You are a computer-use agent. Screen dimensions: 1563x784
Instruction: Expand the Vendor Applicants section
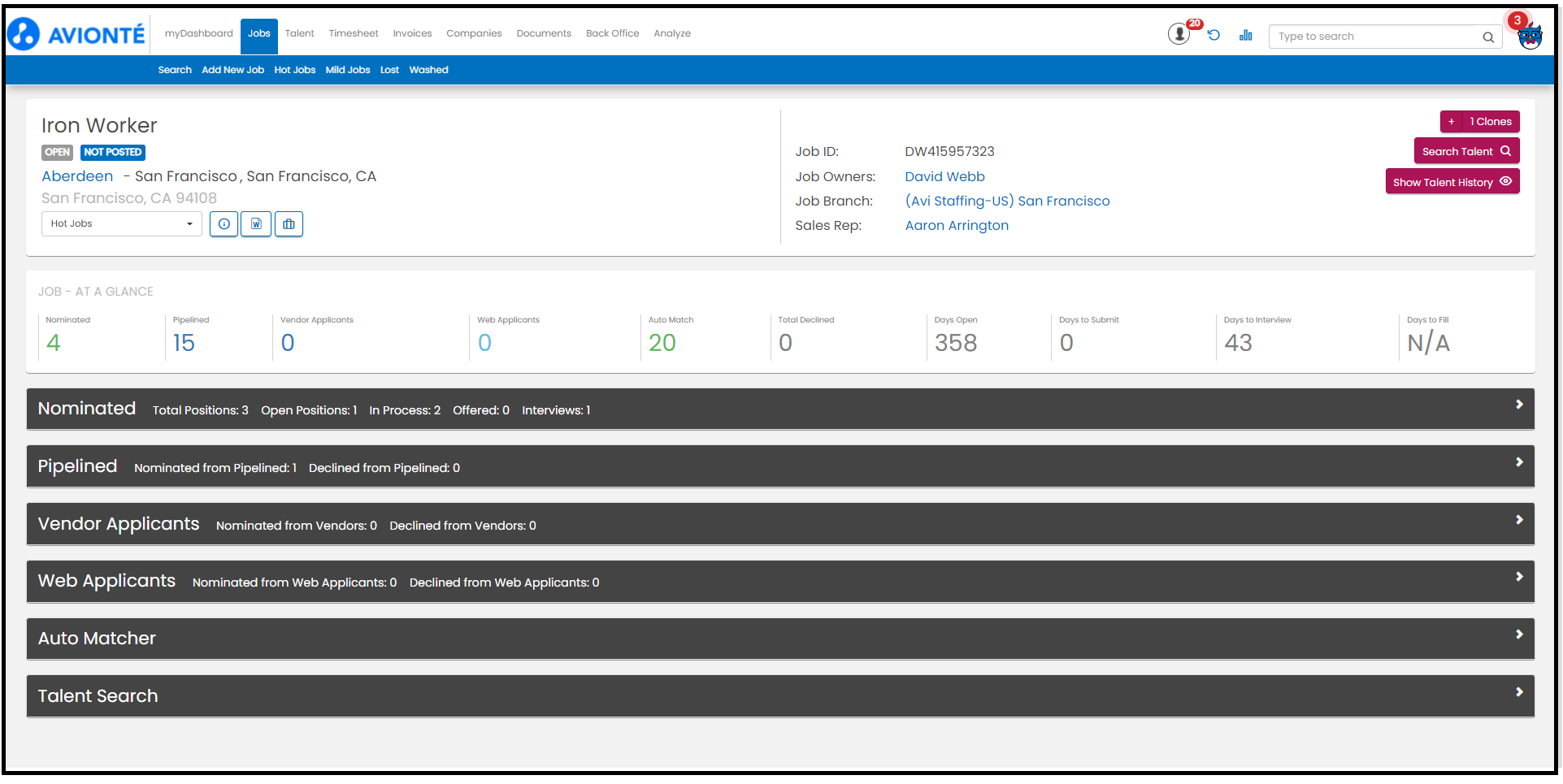780,524
